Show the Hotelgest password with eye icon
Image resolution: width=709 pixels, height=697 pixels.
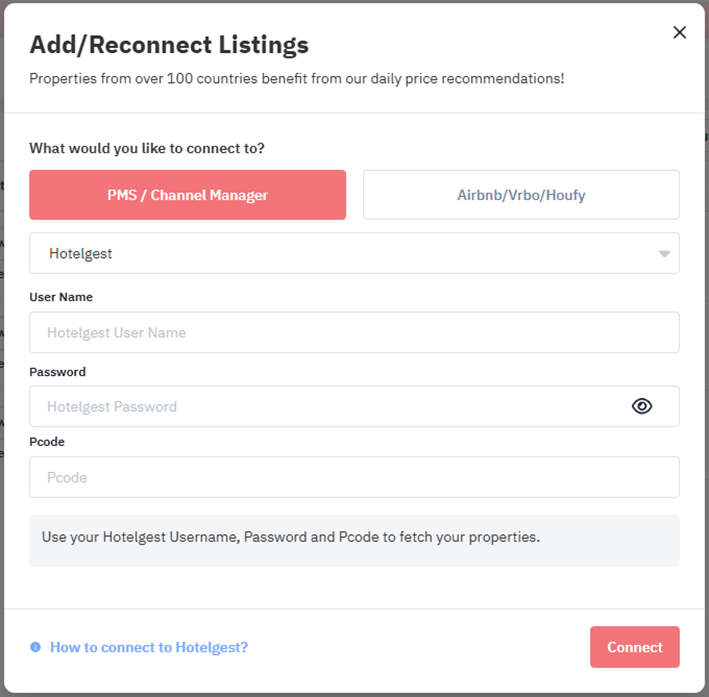(642, 406)
